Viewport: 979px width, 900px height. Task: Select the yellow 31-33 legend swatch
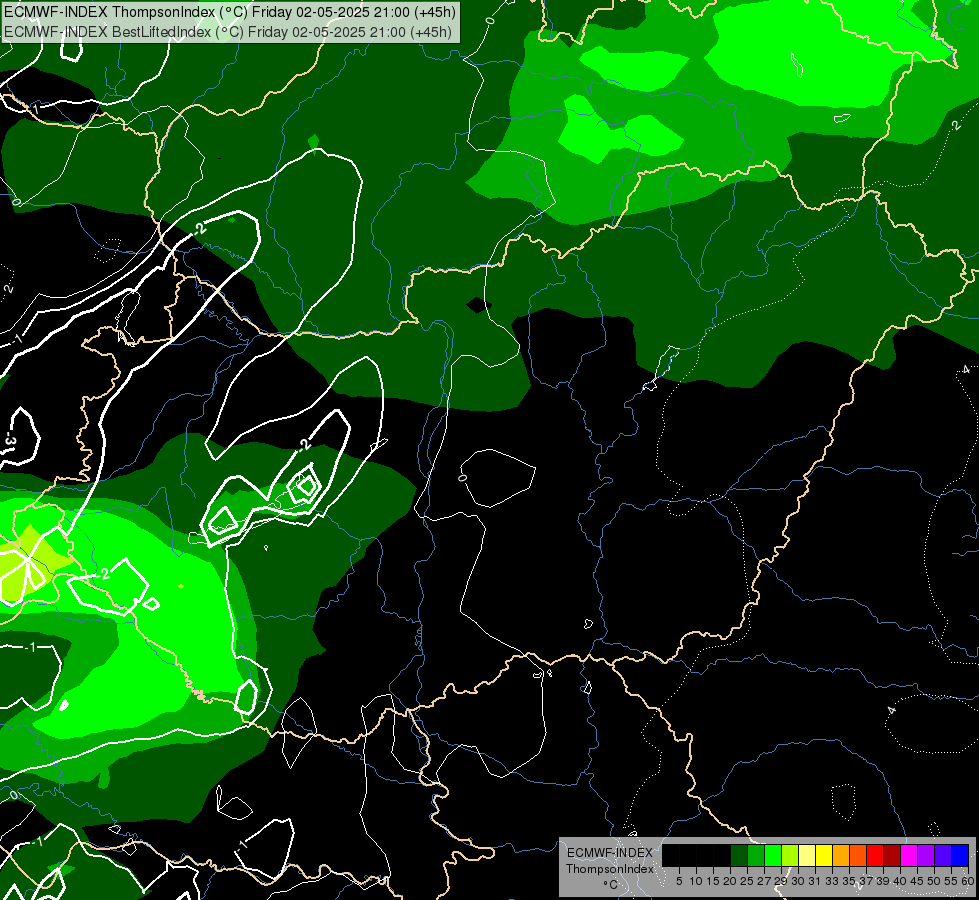pyautogui.click(x=824, y=855)
